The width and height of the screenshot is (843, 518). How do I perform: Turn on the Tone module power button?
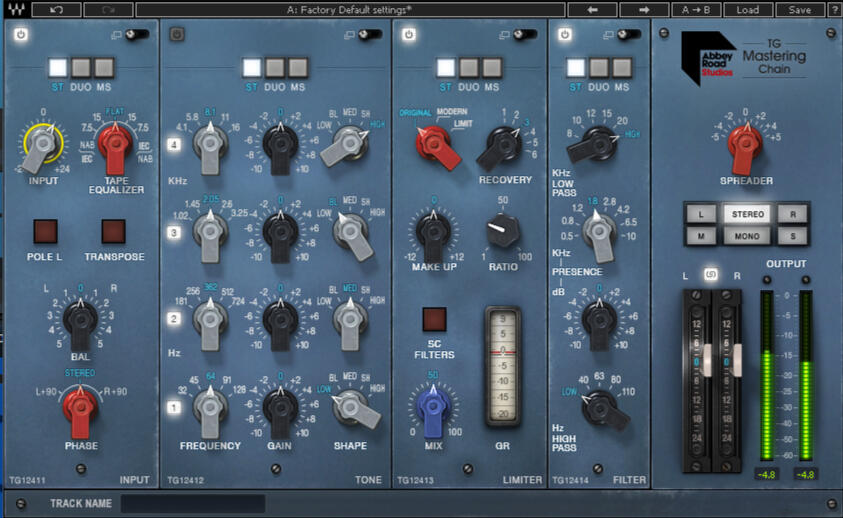pos(177,35)
